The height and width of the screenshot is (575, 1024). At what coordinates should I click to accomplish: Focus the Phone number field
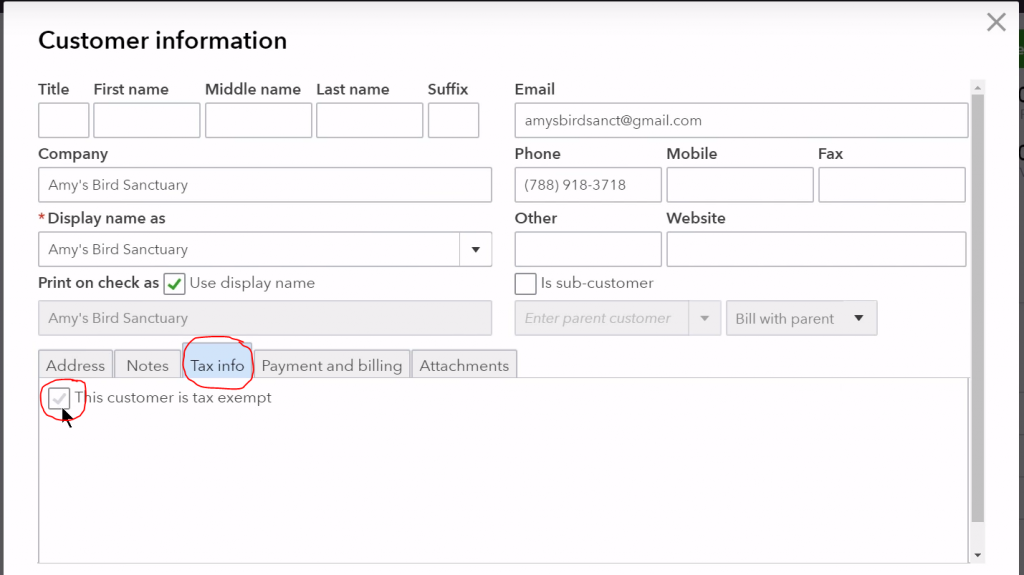(x=587, y=185)
